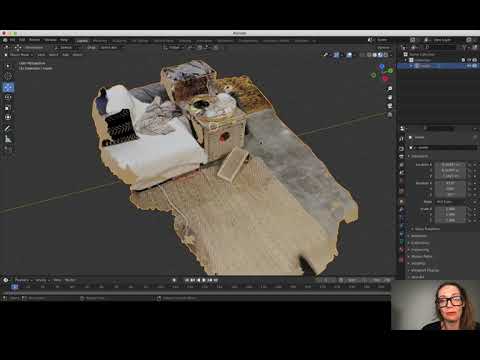
Task: Click the timeline current frame playhead
Action: point(14,287)
